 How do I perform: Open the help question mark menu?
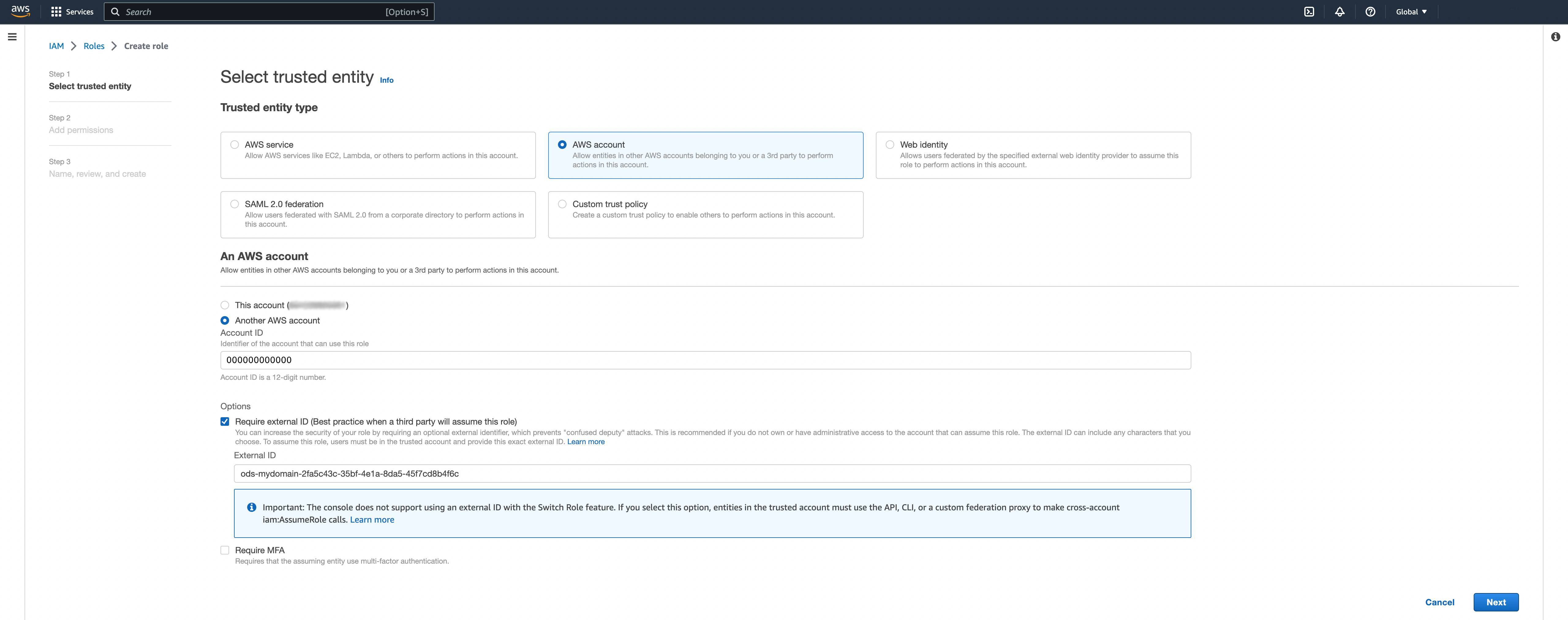coord(1370,12)
